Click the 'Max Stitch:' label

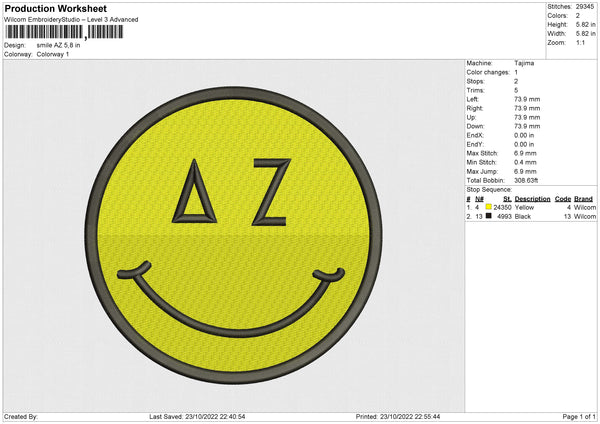coord(482,153)
